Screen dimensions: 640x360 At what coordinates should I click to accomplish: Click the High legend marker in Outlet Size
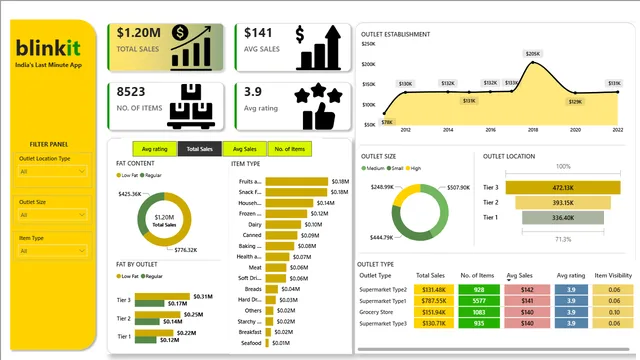pos(408,168)
